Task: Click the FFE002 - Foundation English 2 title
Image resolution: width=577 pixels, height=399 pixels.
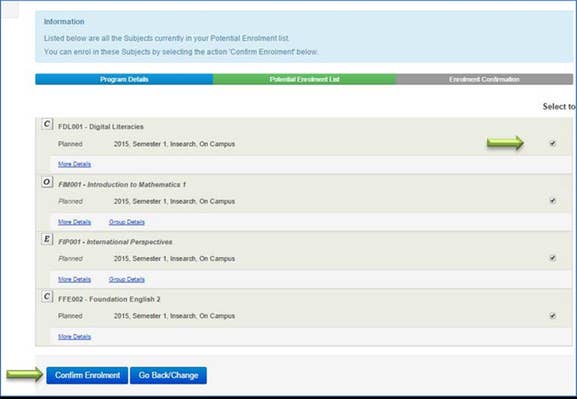Action: click(x=109, y=299)
